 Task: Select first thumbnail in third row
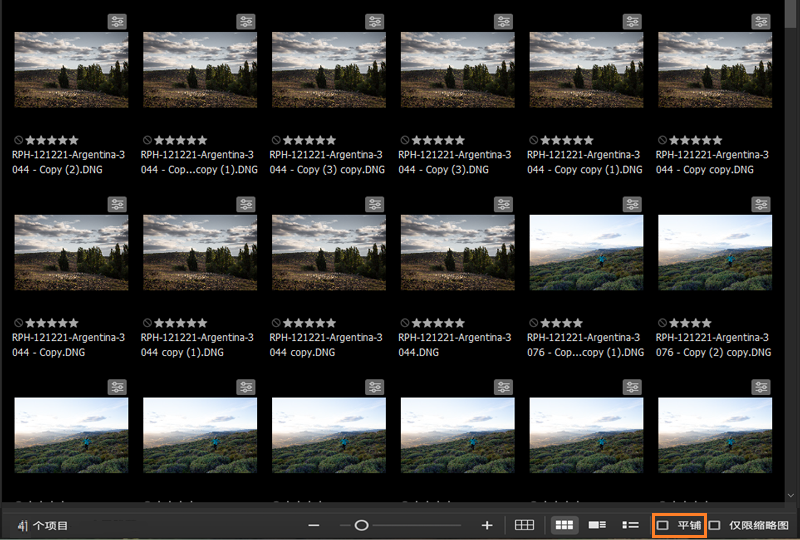click(x=71, y=435)
